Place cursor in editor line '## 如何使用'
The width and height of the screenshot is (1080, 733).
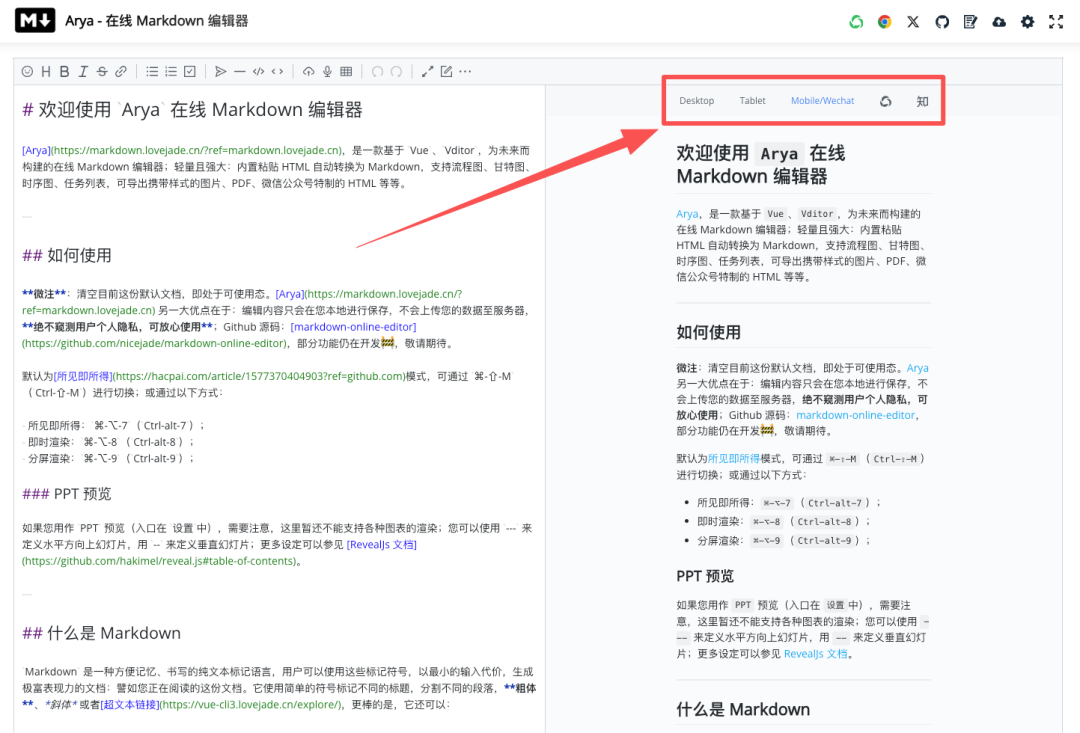coord(67,256)
